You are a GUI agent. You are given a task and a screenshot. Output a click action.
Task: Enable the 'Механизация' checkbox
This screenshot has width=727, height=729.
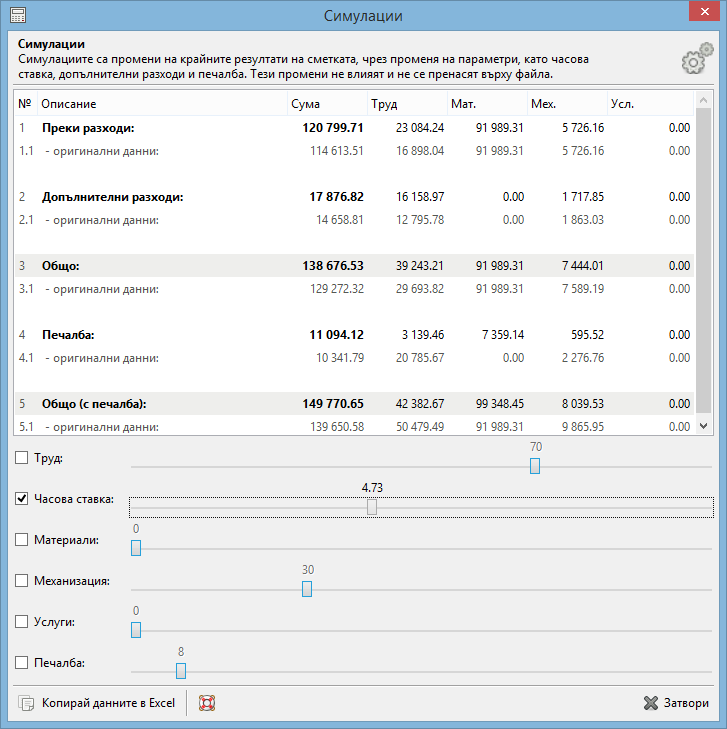(x=22, y=580)
